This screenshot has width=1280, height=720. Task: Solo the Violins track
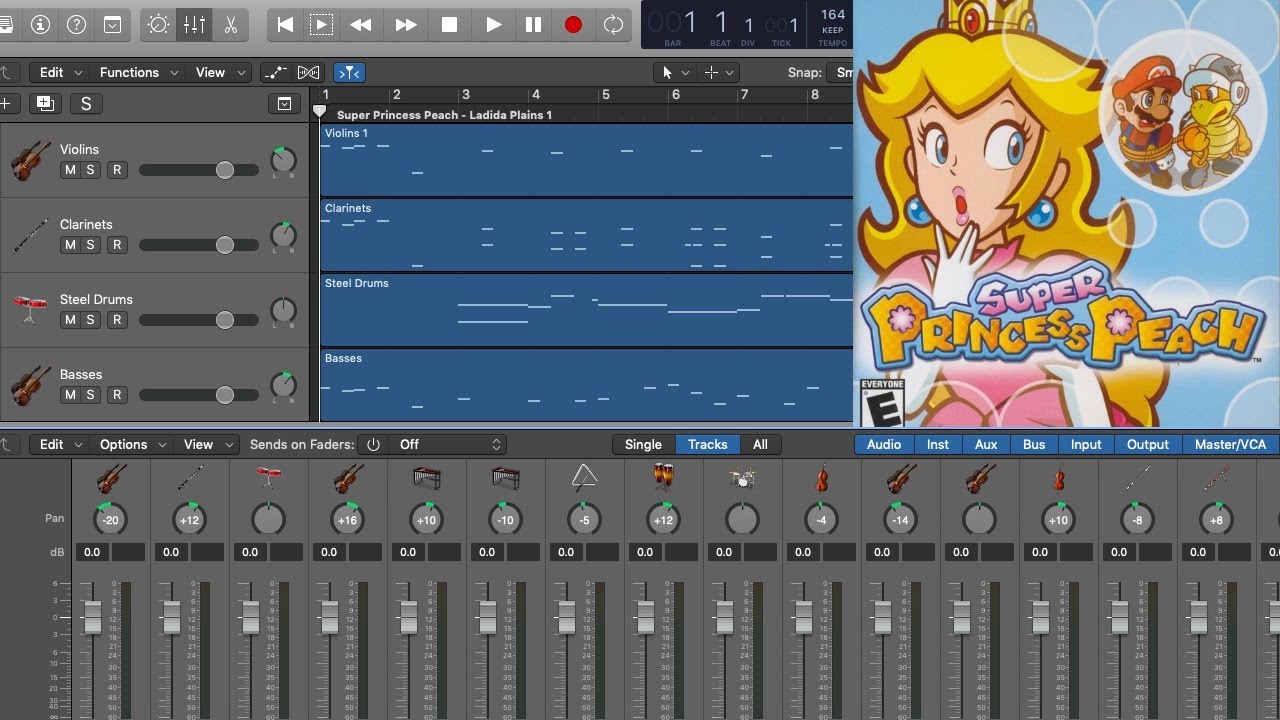[x=90, y=170]
